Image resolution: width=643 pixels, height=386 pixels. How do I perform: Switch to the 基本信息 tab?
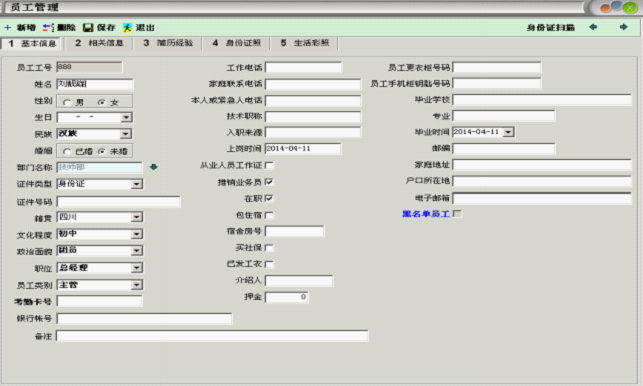pyautogui.click(x=32, y=43)
